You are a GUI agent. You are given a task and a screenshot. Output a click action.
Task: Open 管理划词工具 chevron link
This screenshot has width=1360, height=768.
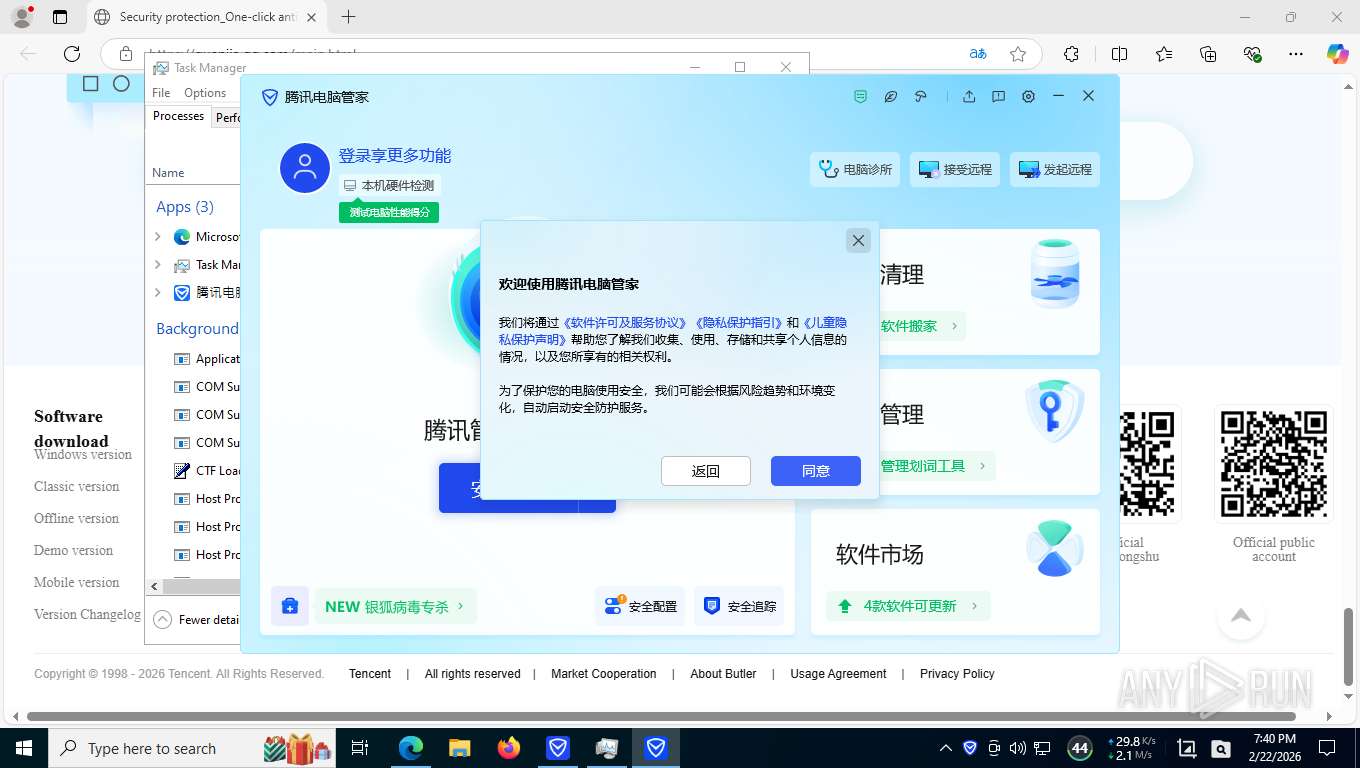pos(932,466)
